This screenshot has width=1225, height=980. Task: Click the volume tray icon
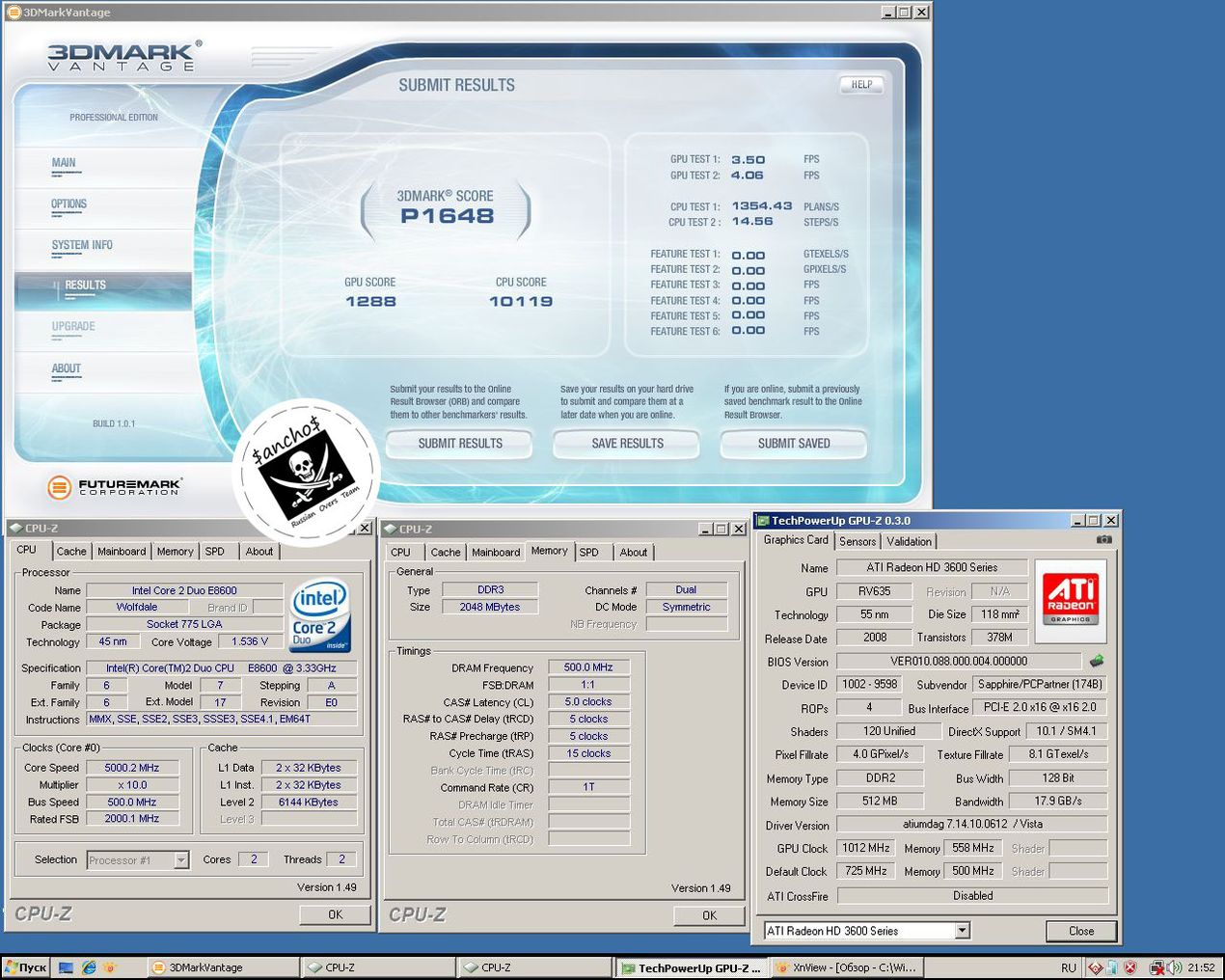(x=1174, y=967)
